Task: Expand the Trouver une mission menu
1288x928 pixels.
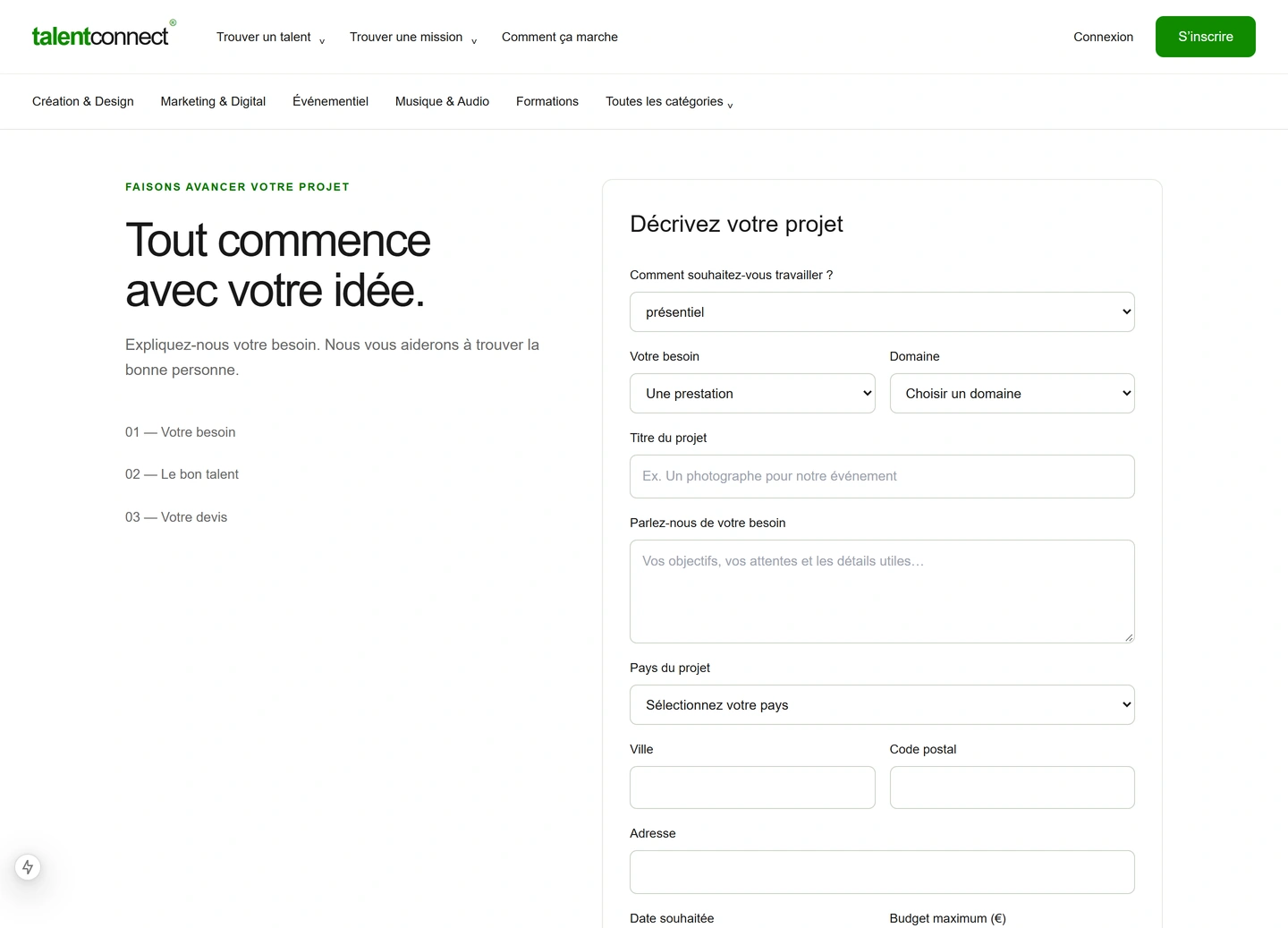Action: (413, 37)
